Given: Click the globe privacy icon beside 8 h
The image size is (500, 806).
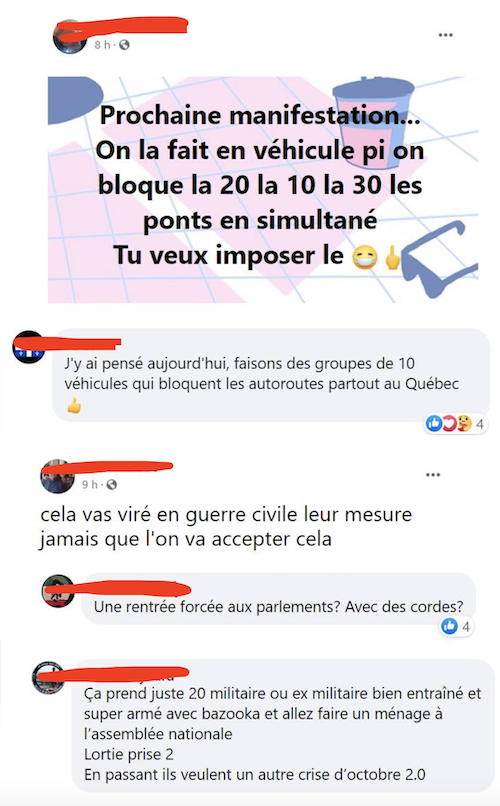Looking at the screenshot, I should point(124,45).
